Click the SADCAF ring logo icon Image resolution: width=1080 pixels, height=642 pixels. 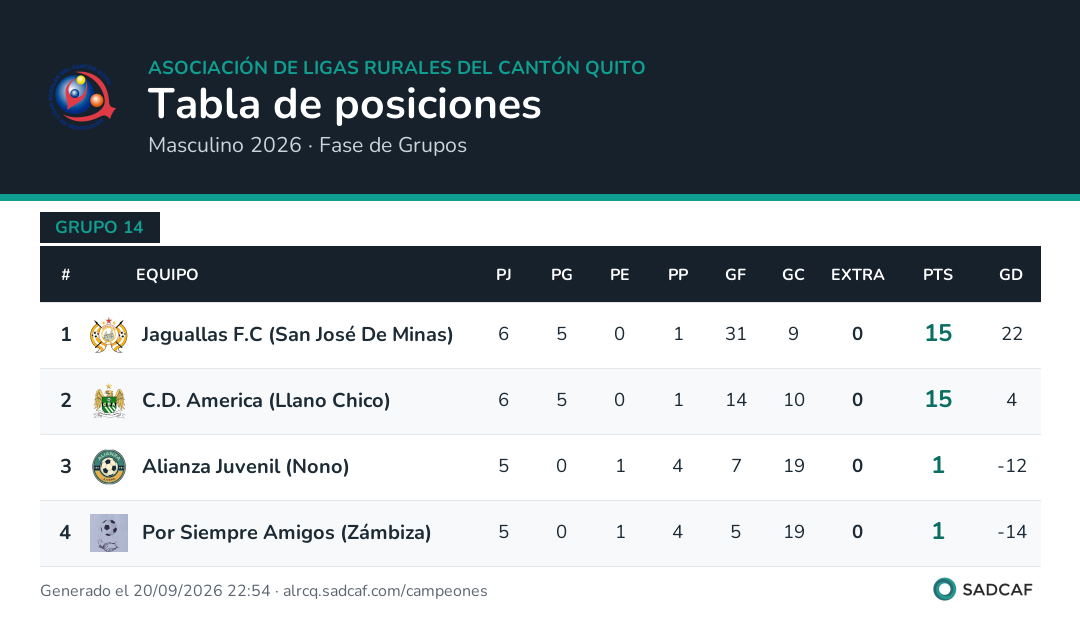tap(944, 590)
